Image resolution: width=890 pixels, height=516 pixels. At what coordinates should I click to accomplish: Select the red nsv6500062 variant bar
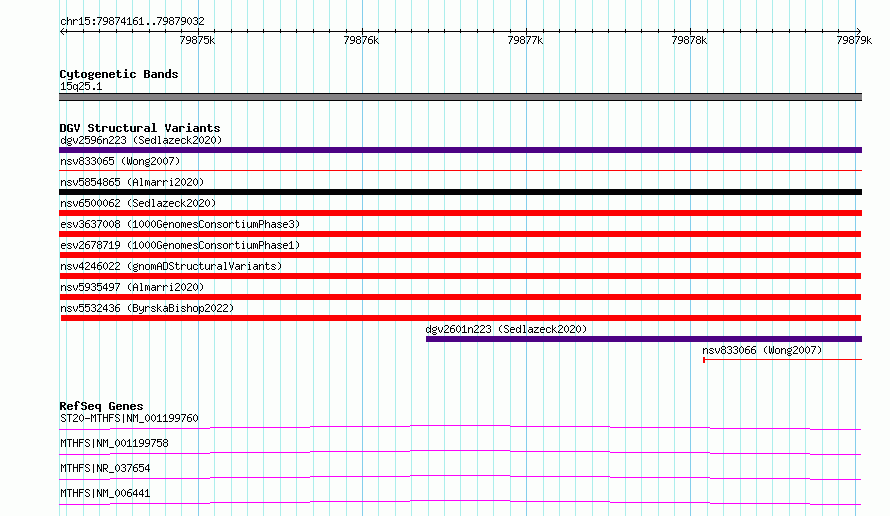point(460,213)
